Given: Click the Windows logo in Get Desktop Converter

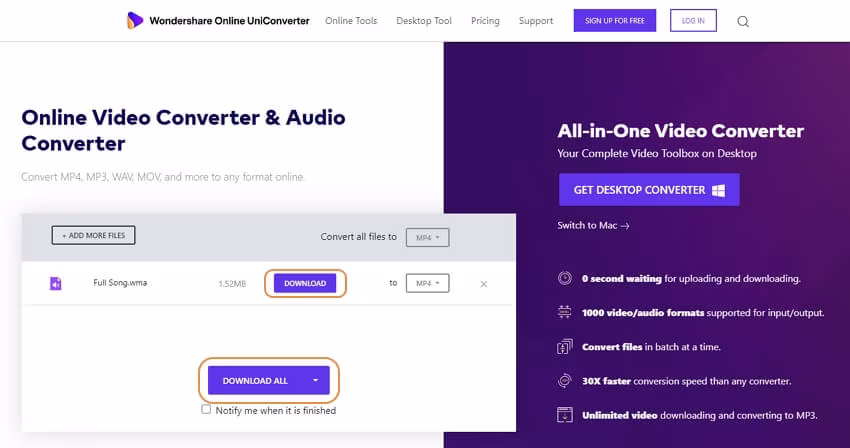Looking at the screenshot, I should (718, 190).
